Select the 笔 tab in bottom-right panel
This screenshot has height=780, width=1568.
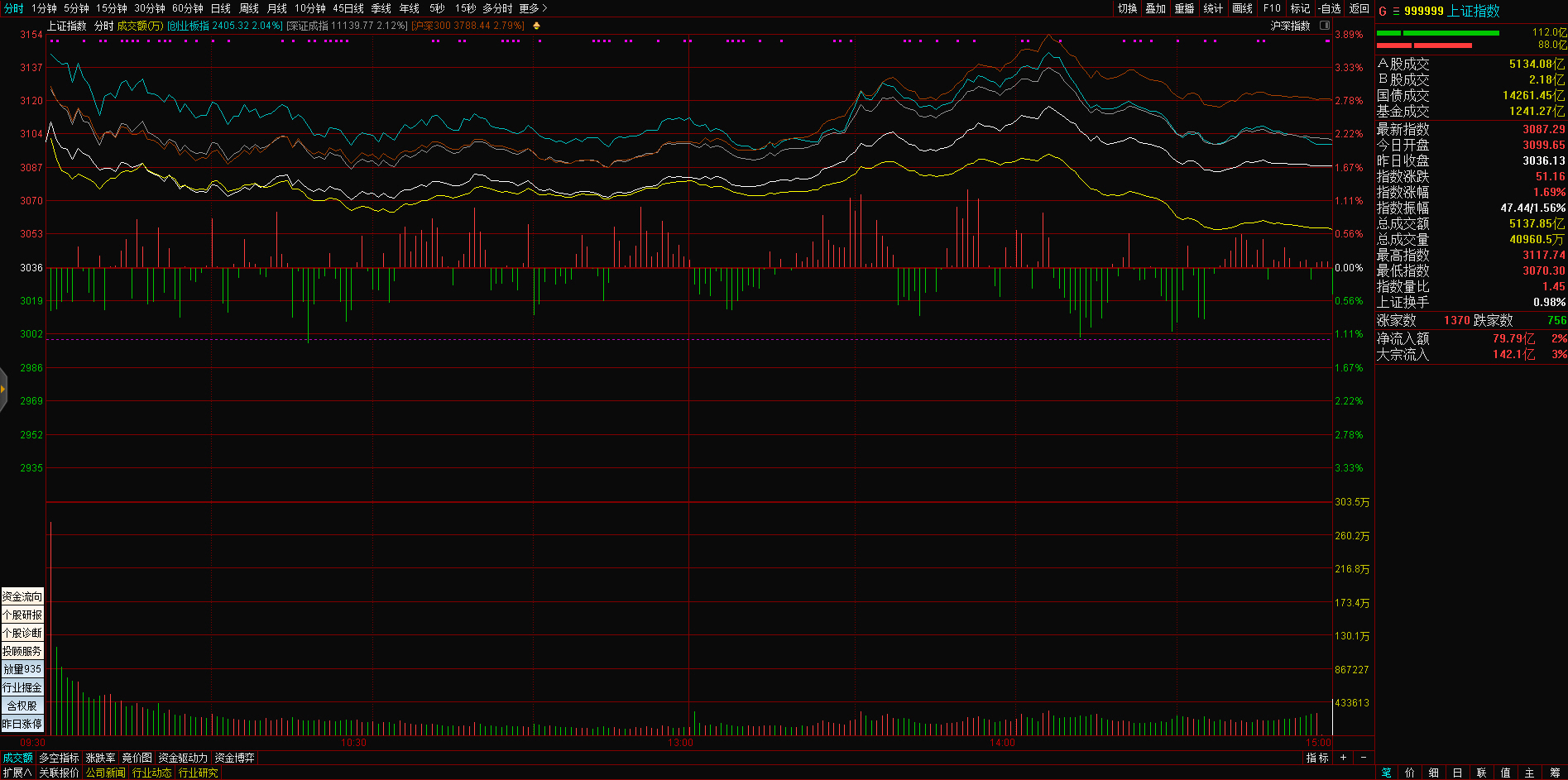click(1386, 773)
